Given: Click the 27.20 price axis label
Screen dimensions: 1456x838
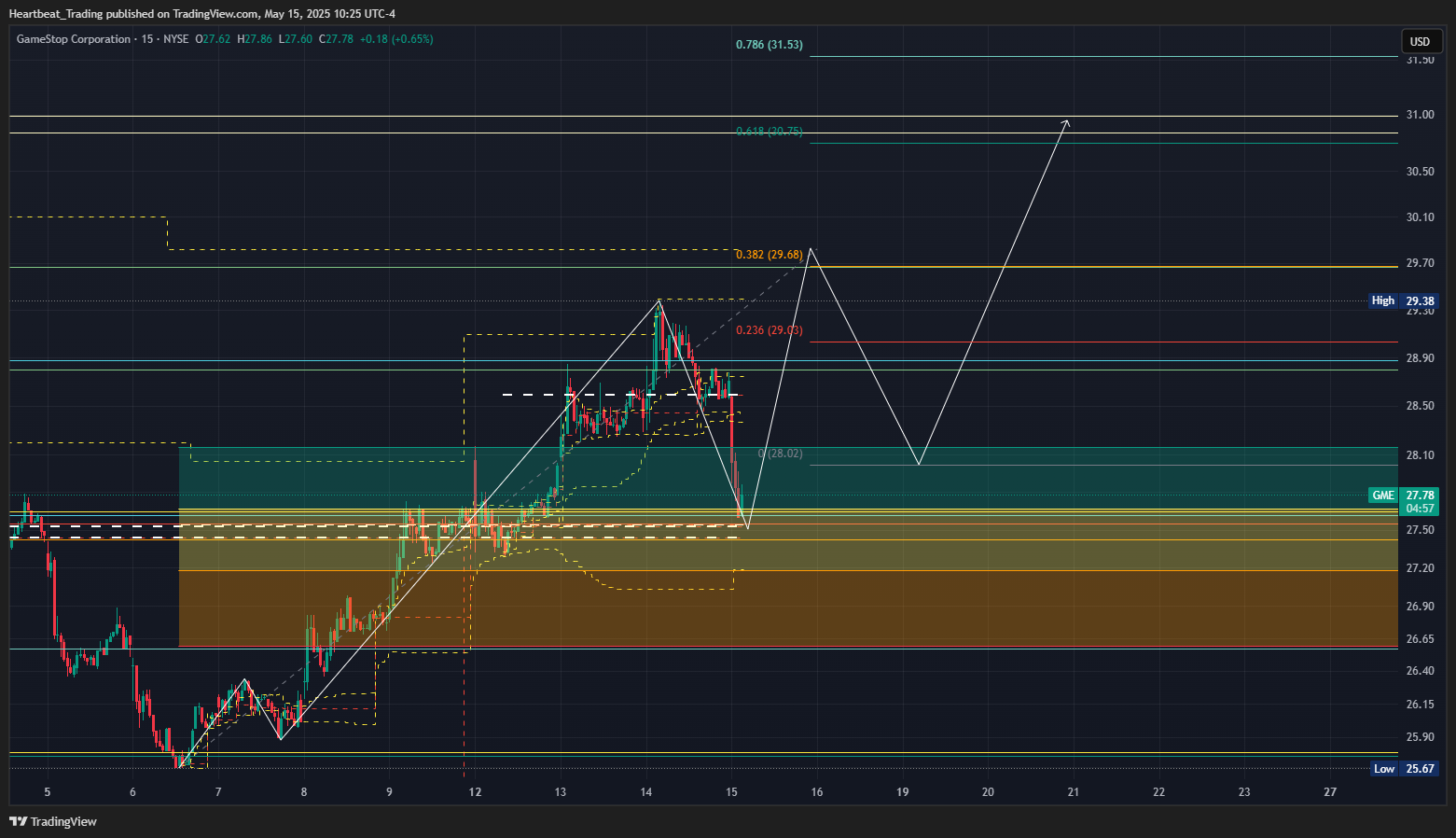Looking at the screenshot, I should [1420, 568].
